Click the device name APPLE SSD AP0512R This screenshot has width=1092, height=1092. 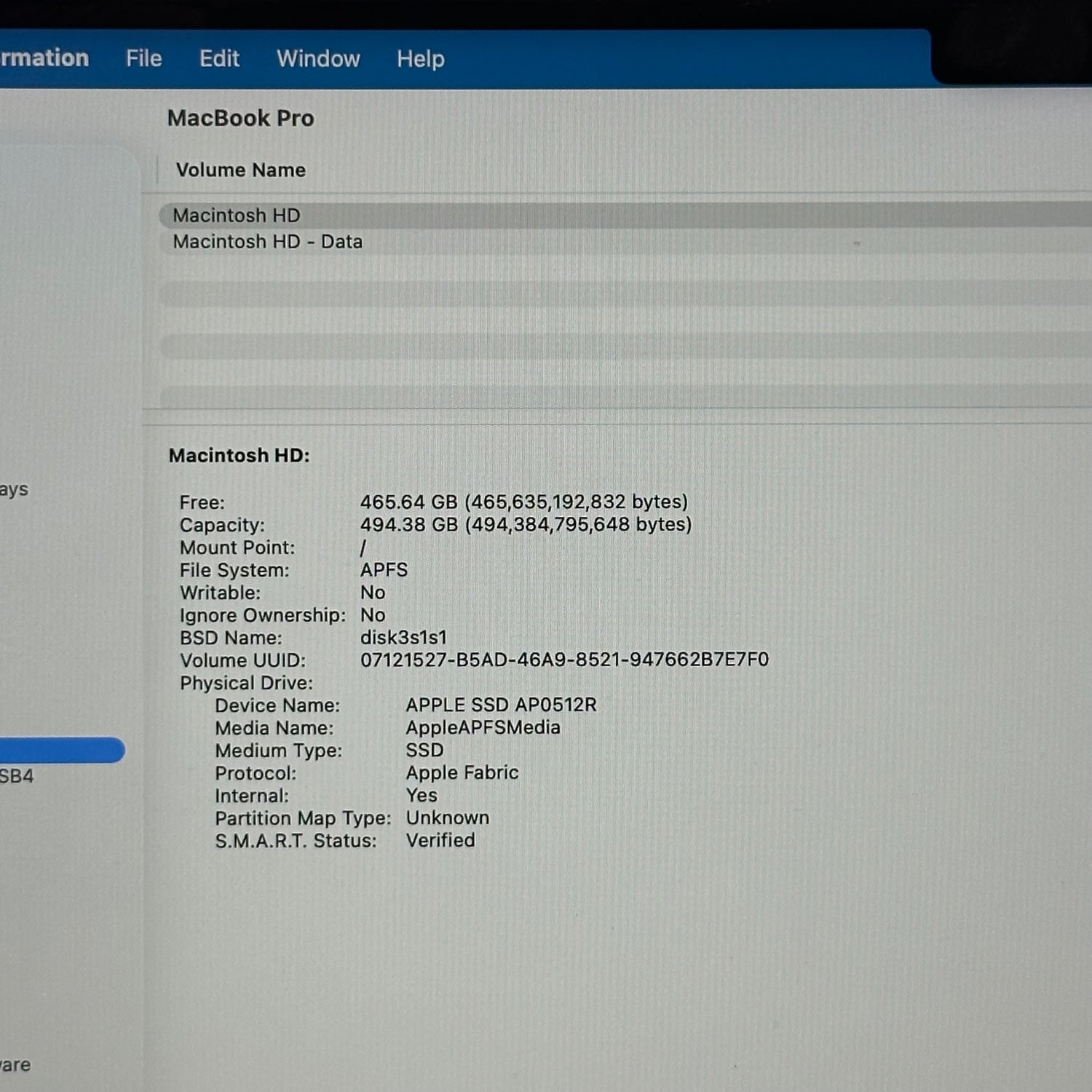501,705
